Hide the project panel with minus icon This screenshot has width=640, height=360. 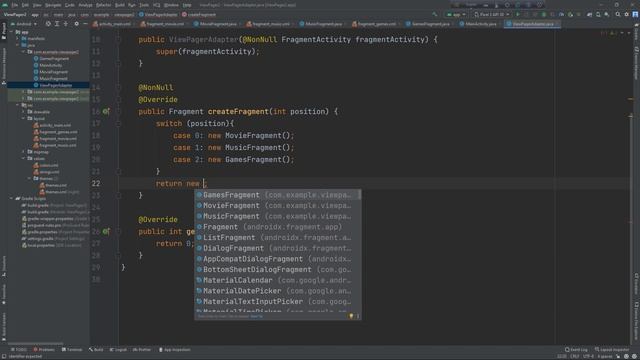point(85,24)
